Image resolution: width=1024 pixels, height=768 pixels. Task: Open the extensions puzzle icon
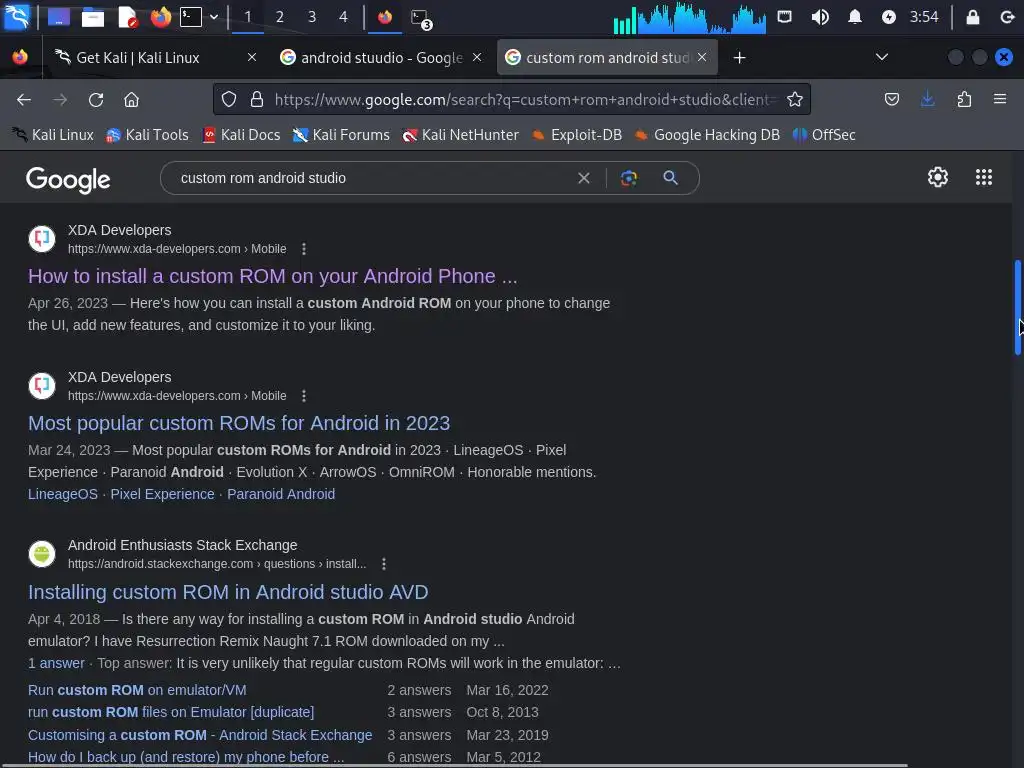(x=964, y=99)
